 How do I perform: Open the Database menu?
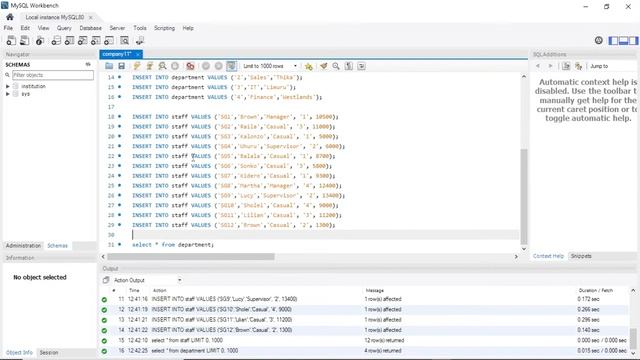[x=91, y=28]
